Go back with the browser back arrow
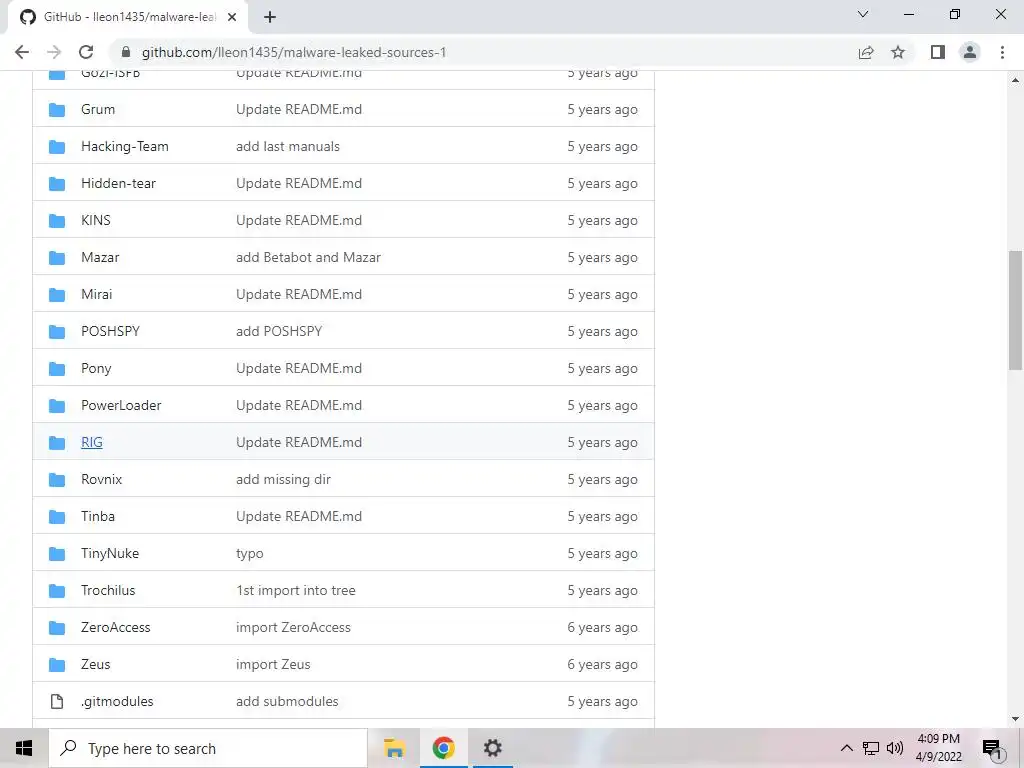 point(22,52)
